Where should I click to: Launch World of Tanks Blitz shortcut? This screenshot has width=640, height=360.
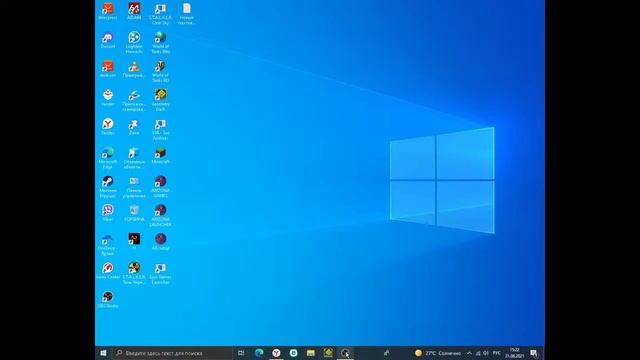pos(160,43)
